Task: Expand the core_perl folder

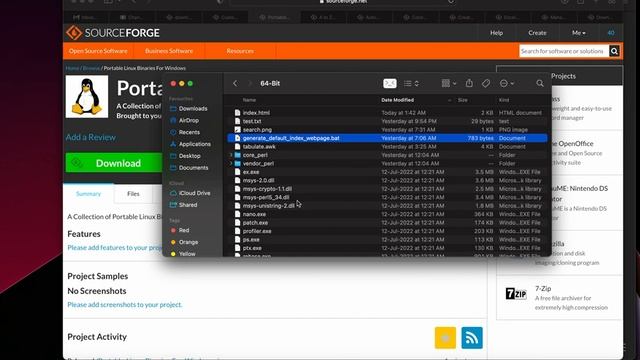Action: 231,155
